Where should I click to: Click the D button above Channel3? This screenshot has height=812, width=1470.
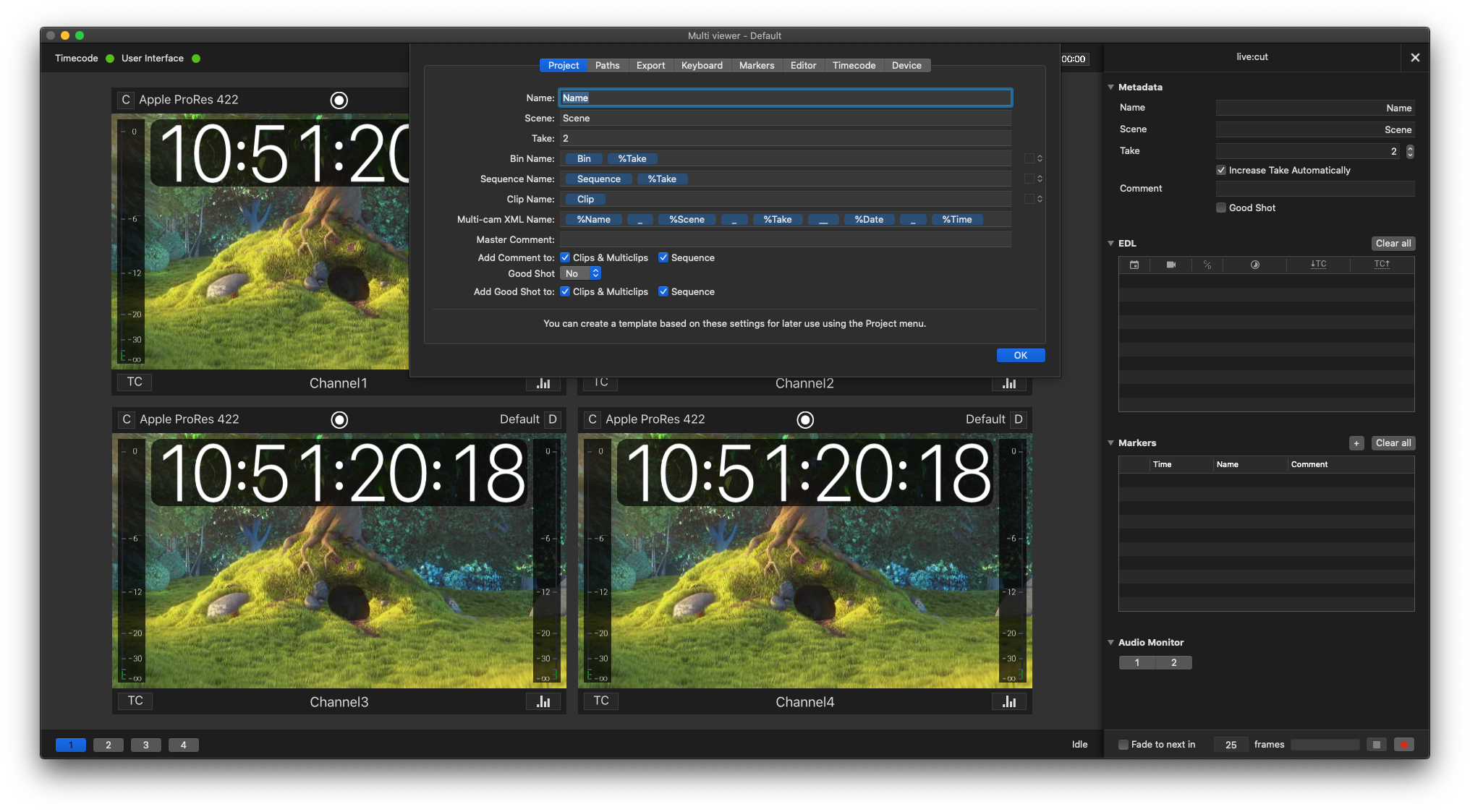(553, 419)
